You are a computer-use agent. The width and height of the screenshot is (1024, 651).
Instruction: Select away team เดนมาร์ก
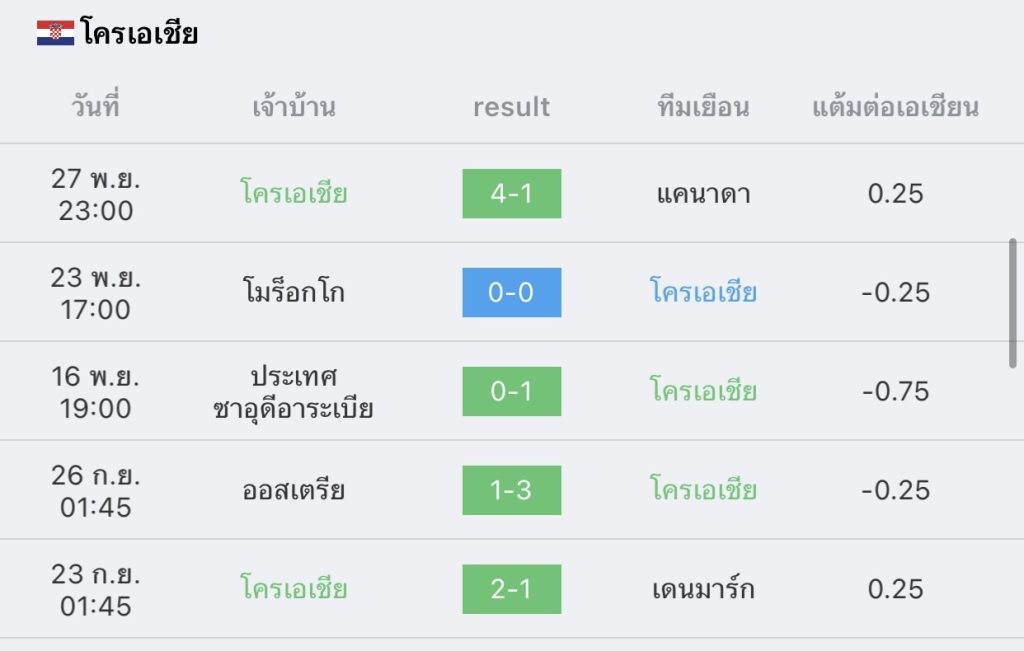tap(703, 588)
